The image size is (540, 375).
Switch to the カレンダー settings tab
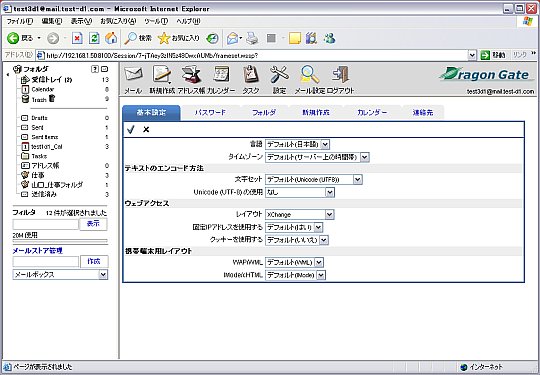372,113
